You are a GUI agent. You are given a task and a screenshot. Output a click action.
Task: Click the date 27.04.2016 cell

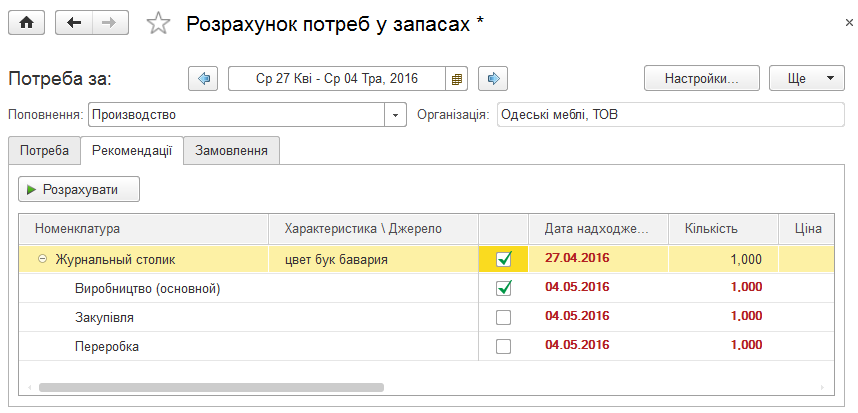point(598,258)
